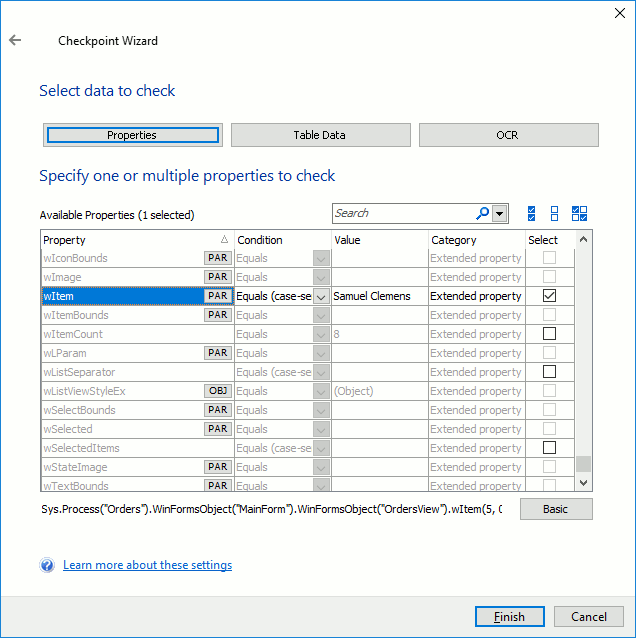The image size is (636, 638).
Task: Open the wLParam condition dropdown
Action: pos(321,353)
